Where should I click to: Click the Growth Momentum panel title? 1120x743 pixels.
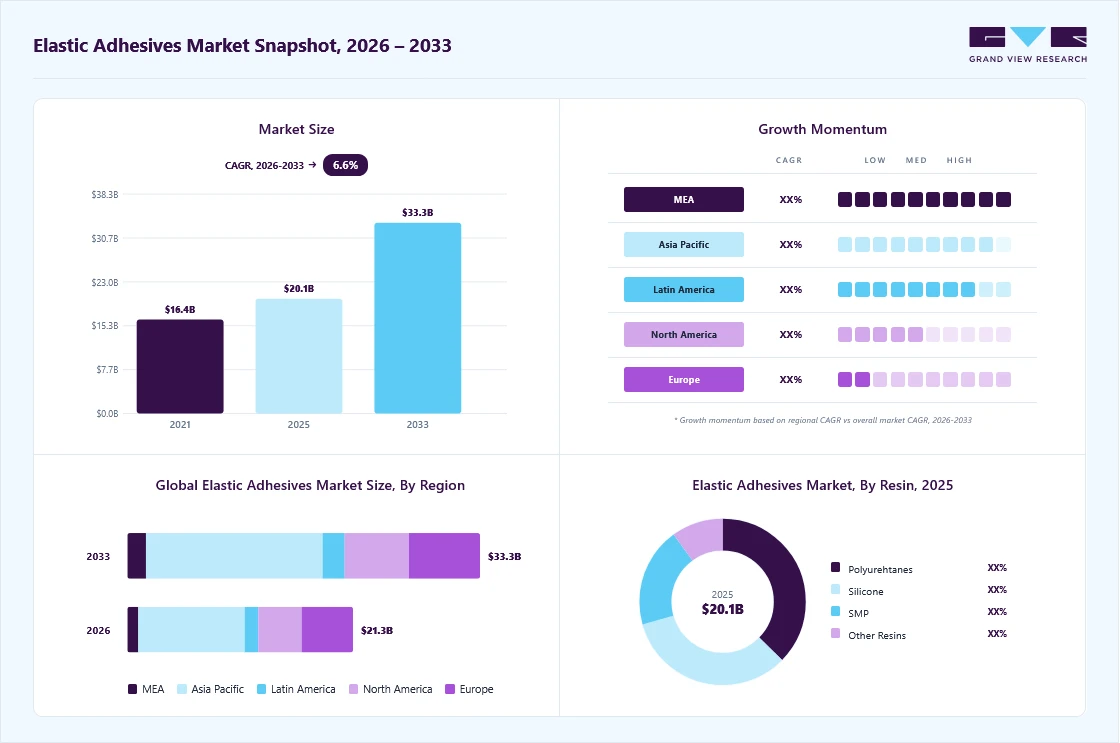point(822,129)
